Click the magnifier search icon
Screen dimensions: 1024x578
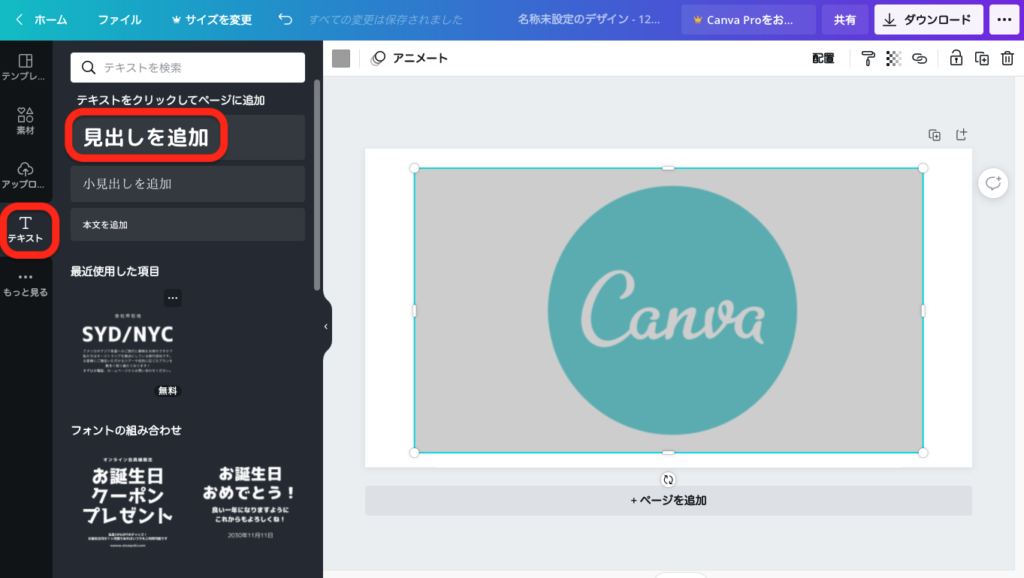(88, 67)
